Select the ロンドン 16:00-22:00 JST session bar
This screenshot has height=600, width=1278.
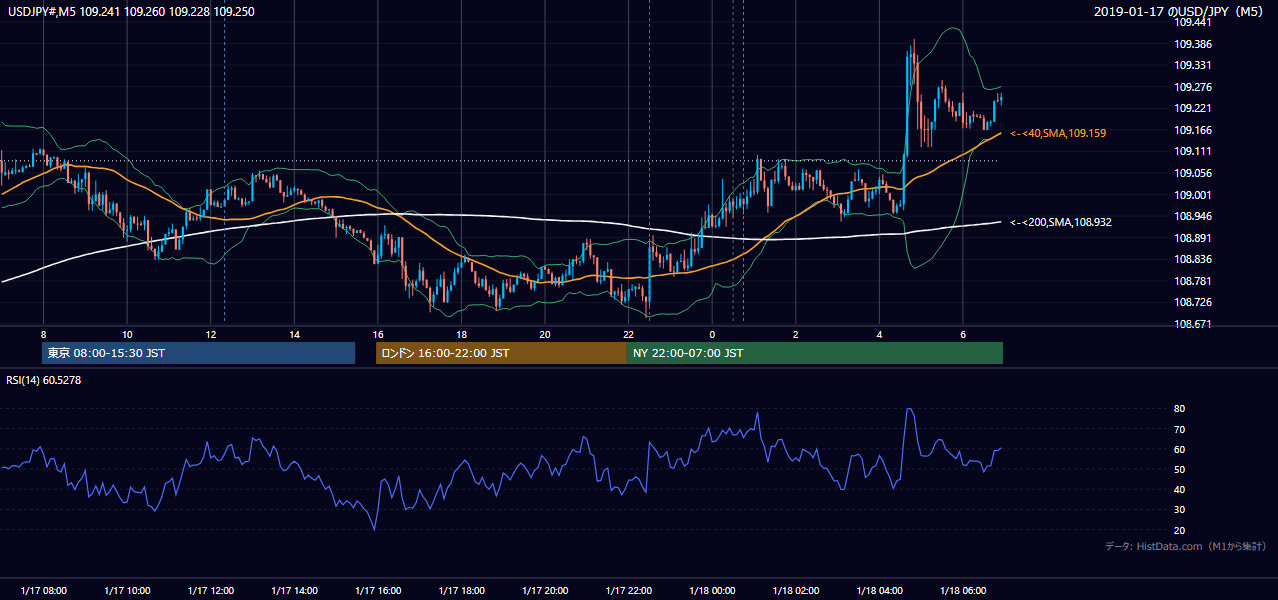coord(501,353)
